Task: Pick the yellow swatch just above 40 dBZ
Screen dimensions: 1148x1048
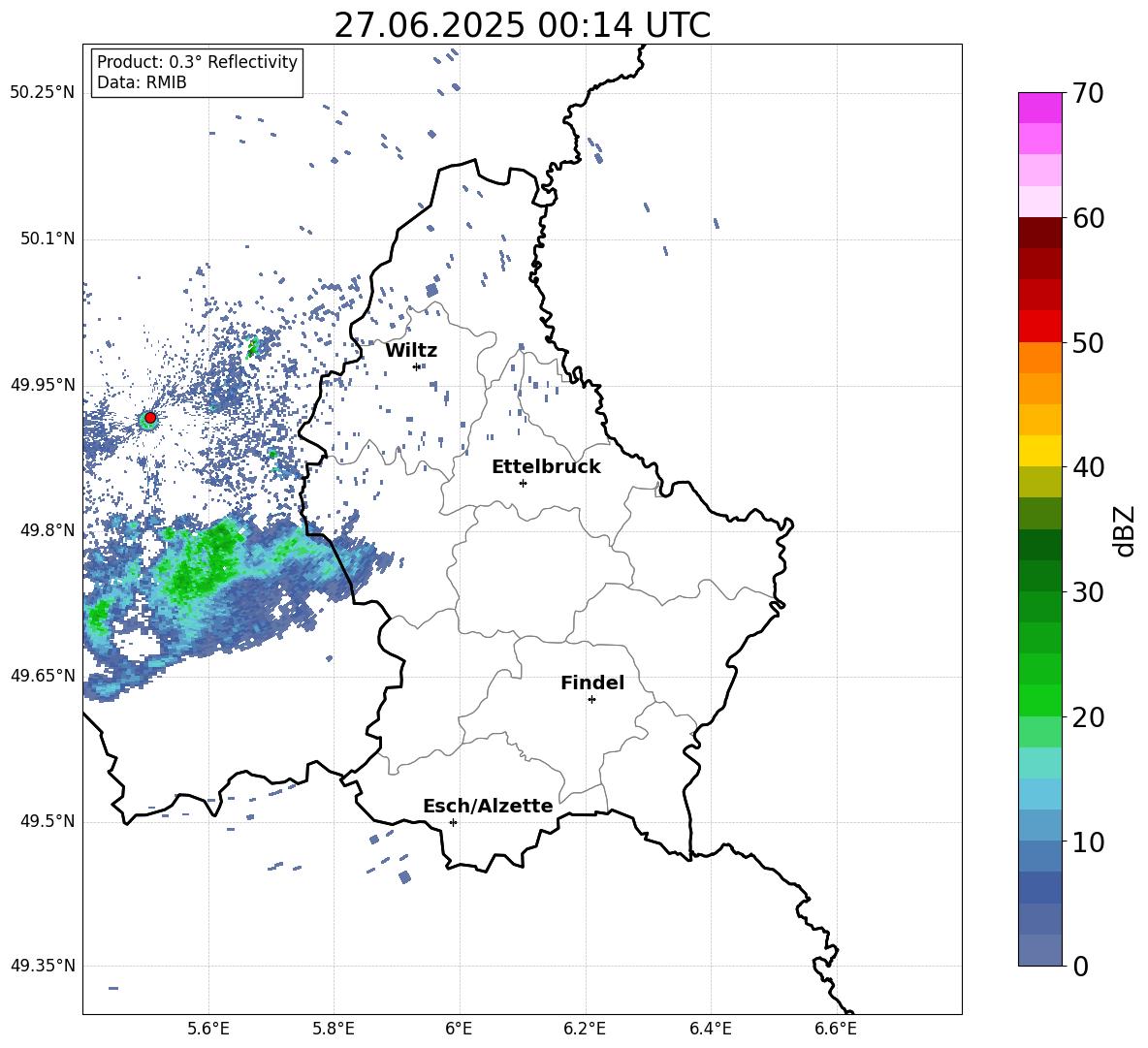Action: 1039,451
